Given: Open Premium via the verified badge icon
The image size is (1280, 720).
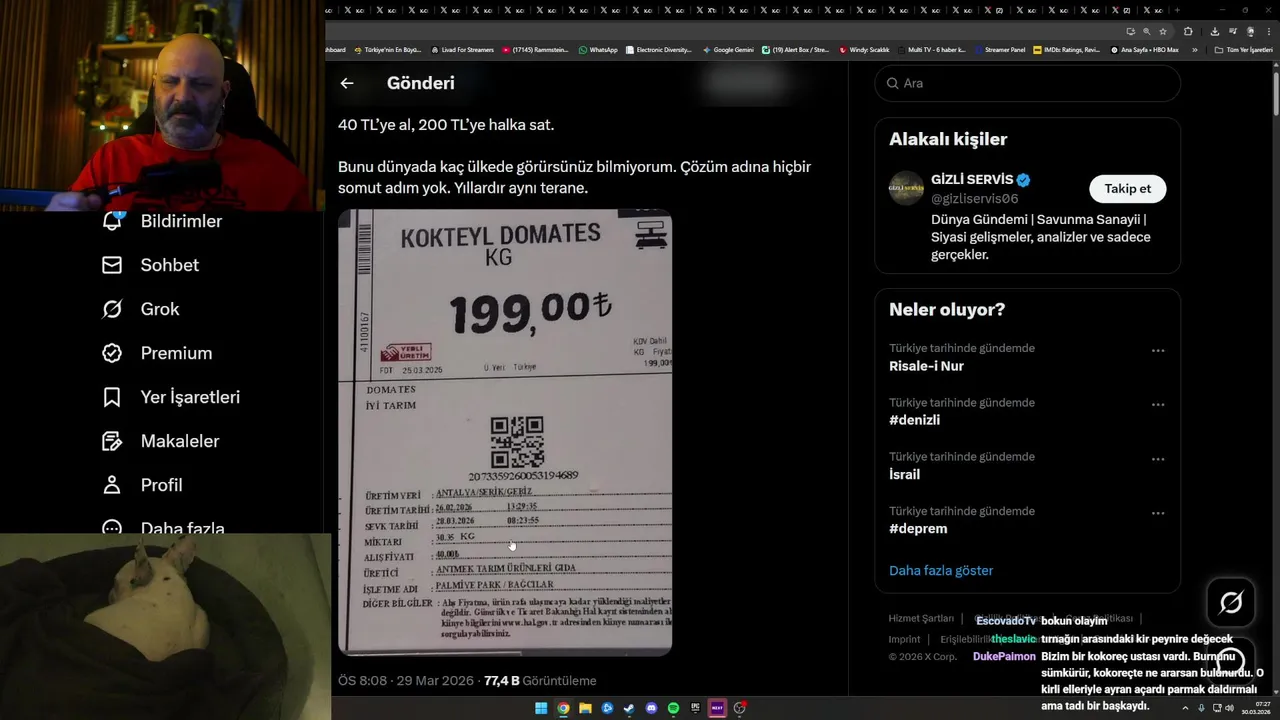Looking at the screenshot, I should 112,353.
